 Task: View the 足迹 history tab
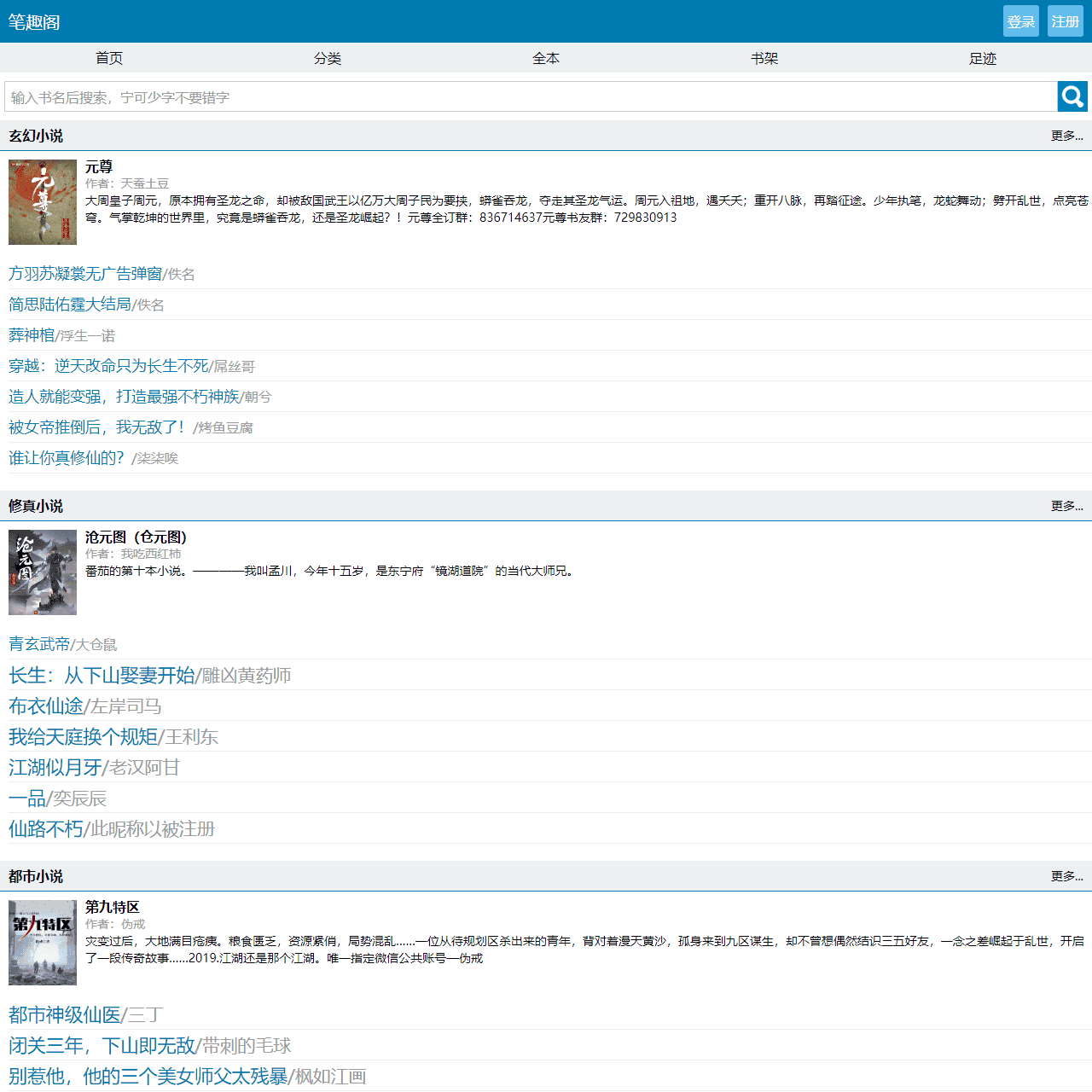click(983, 58)
